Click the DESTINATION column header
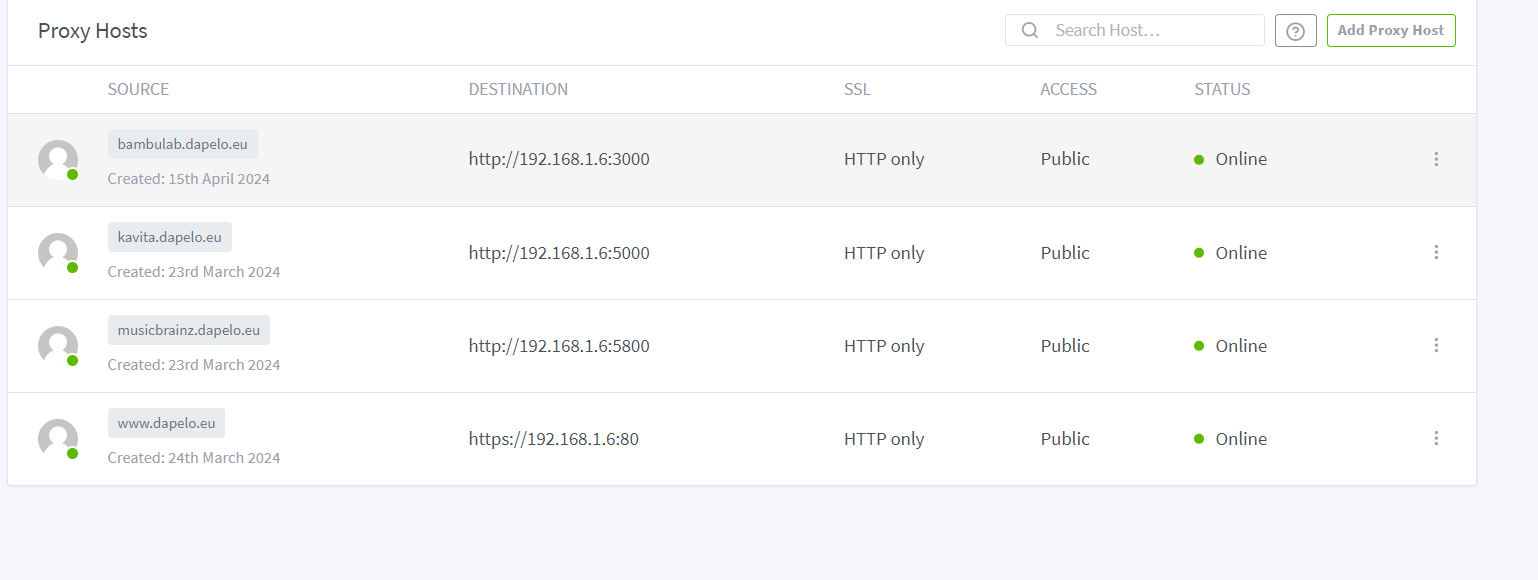This screenshot has height=580, width=1538. click(518, 89)
